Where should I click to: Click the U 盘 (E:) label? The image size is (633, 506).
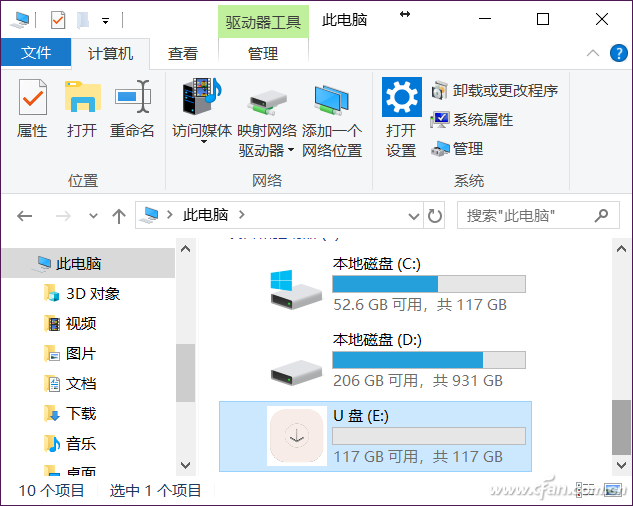[x=361, y=416]
